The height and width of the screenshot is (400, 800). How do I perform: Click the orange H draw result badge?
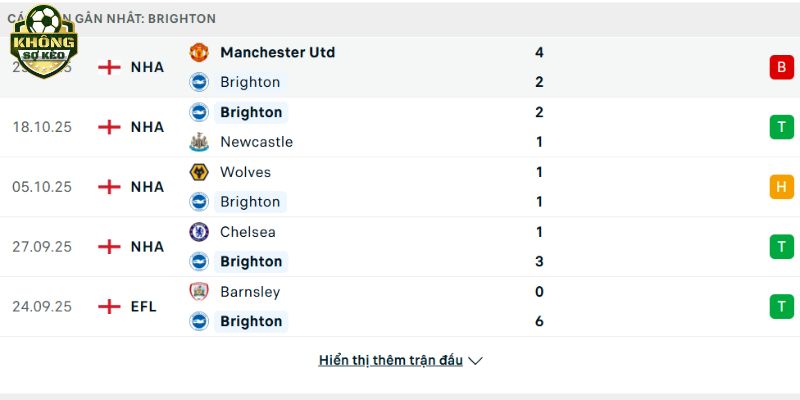pyautogui.click(x=780, y=187)
